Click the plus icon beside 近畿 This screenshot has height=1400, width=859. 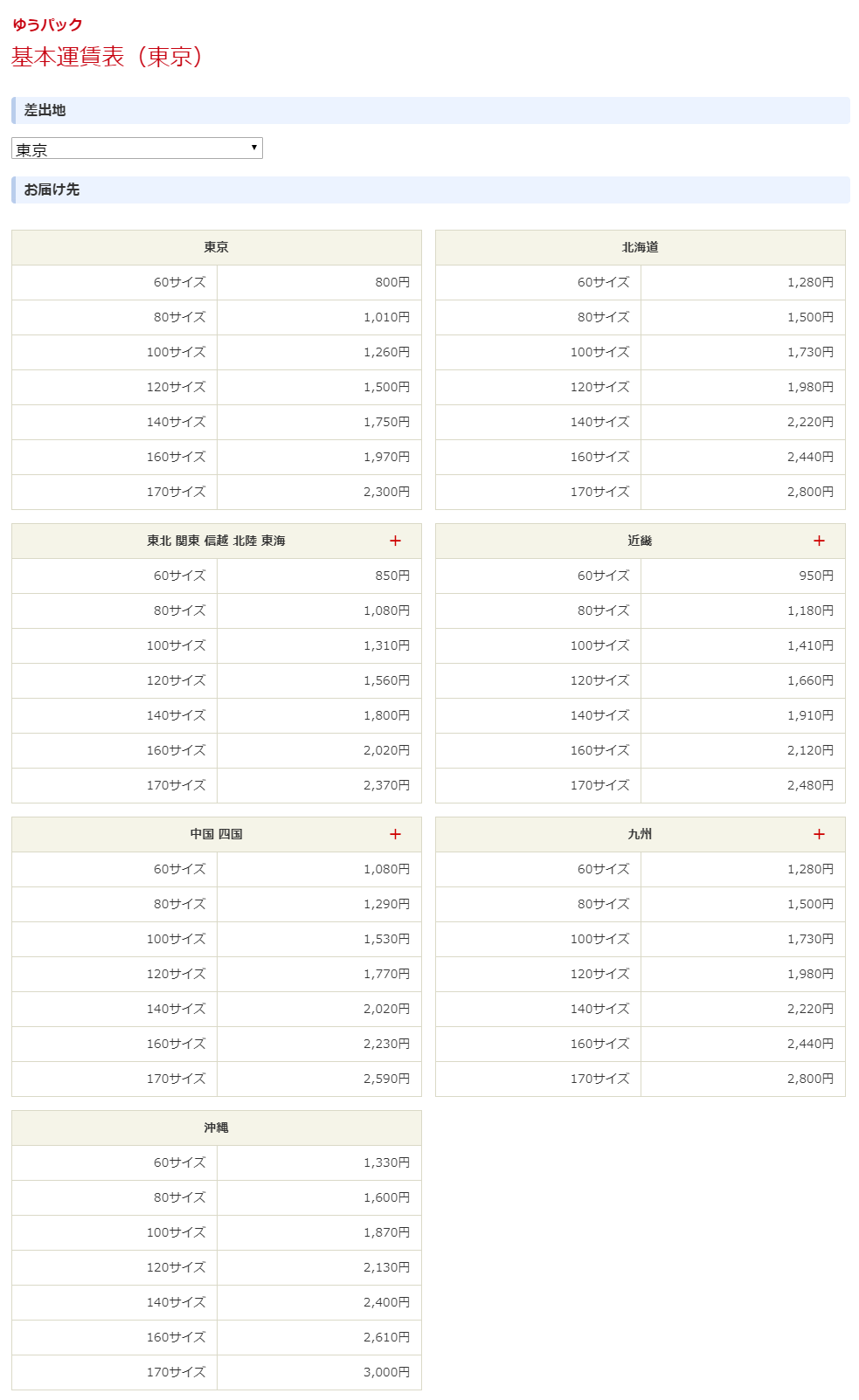pos(819,541)
